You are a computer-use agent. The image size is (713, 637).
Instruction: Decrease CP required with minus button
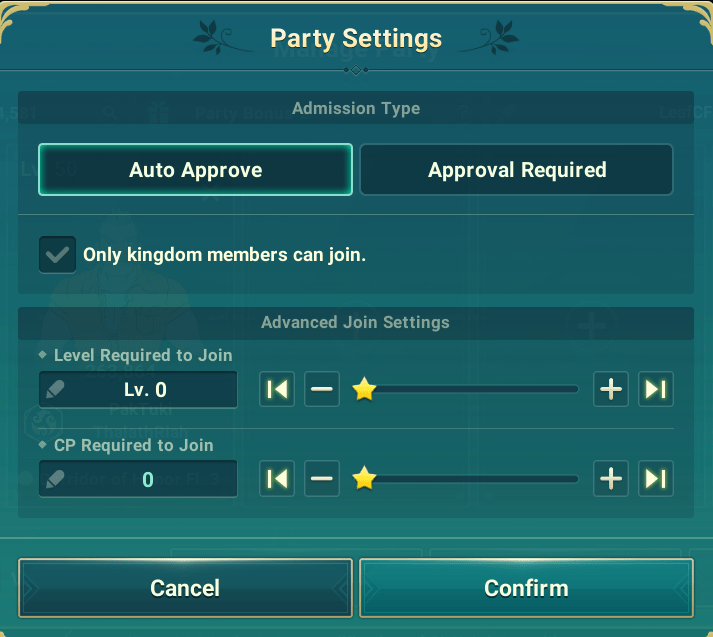pos(322,478)
